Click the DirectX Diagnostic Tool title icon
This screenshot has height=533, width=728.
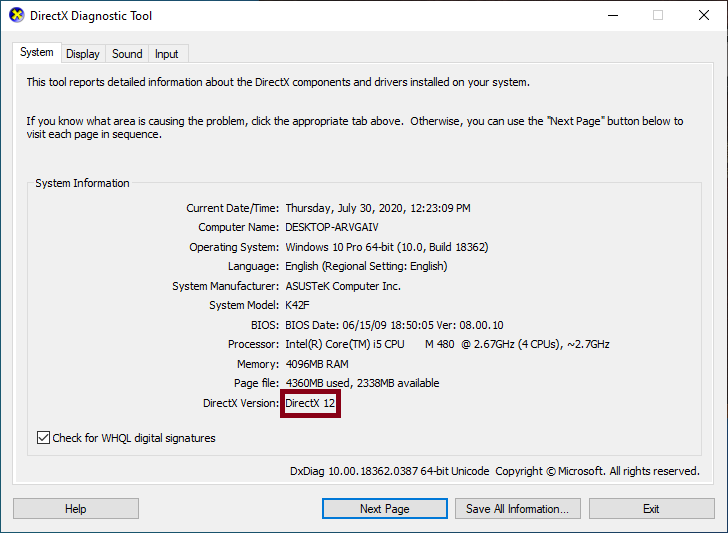point(16,15)
